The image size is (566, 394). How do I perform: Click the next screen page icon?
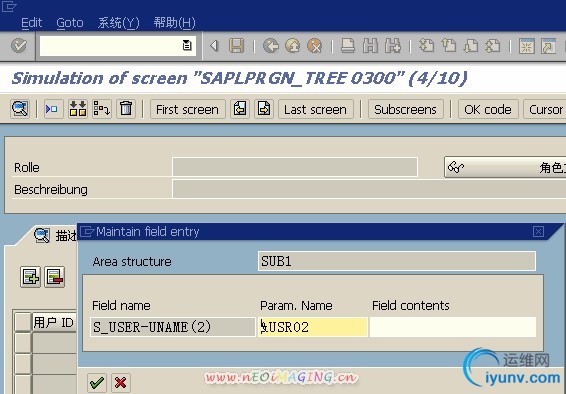coord(264,109)
